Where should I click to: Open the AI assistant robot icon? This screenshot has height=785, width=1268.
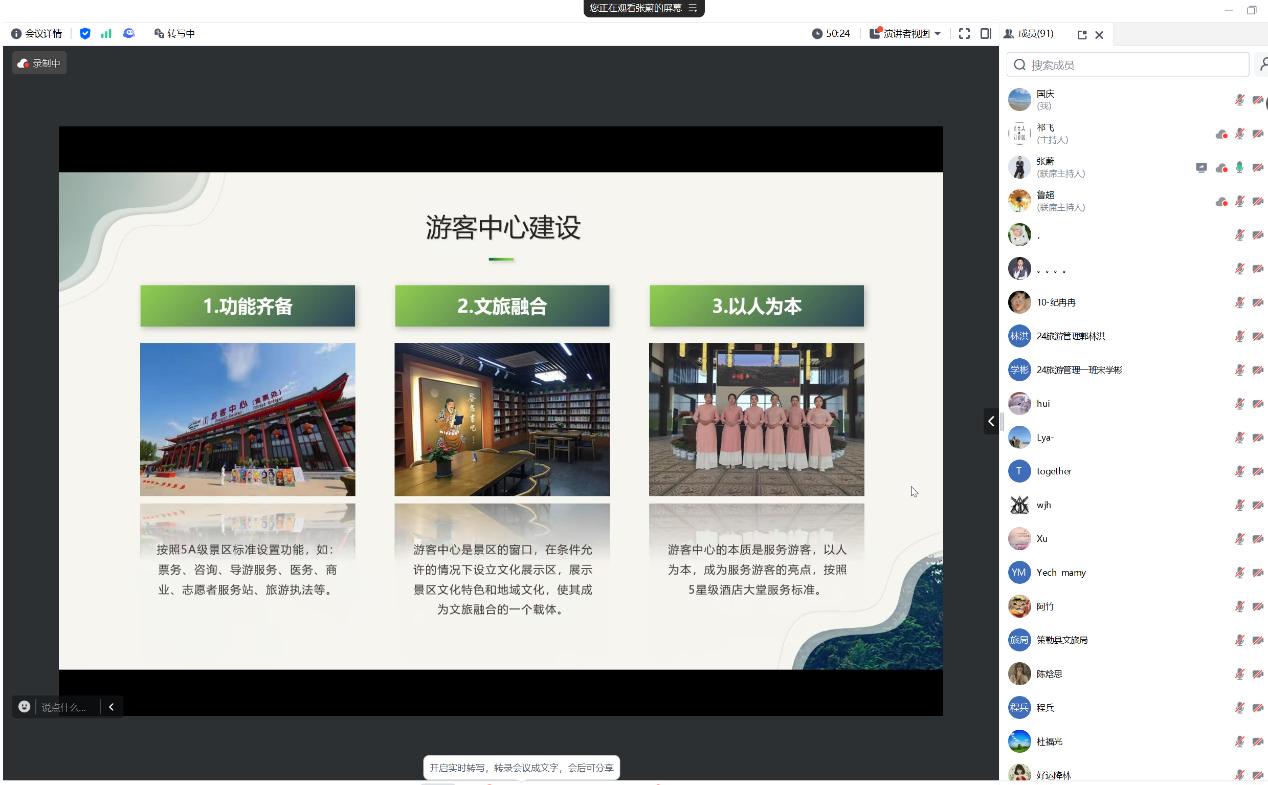click(x=129, y=34)
